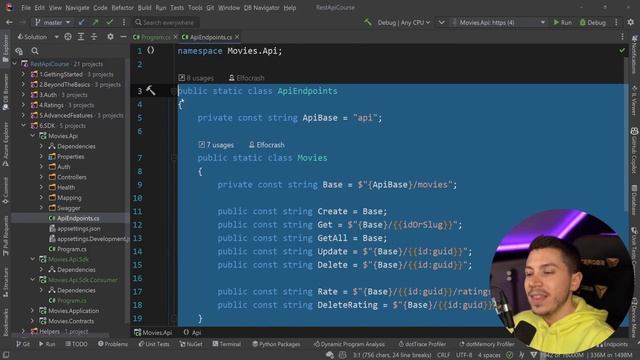The height and width of the screenshot is (360, 640).
Task: Open the Movies.Api https run configuration dropdown
Action: click(499, 22)
